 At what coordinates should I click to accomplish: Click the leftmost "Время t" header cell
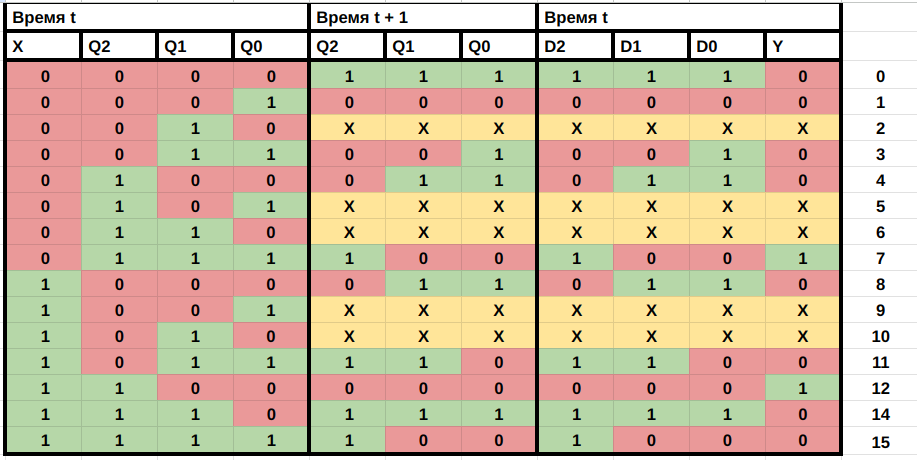(x=156, y=18)
